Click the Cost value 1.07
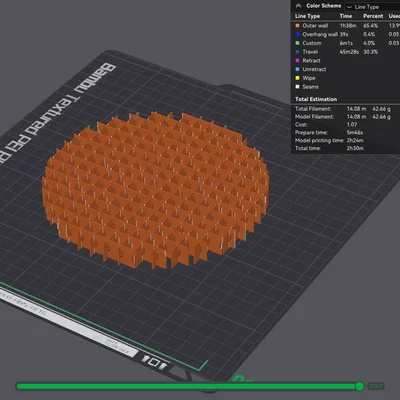This screenshot has width=400, height=400. [352, 125]
